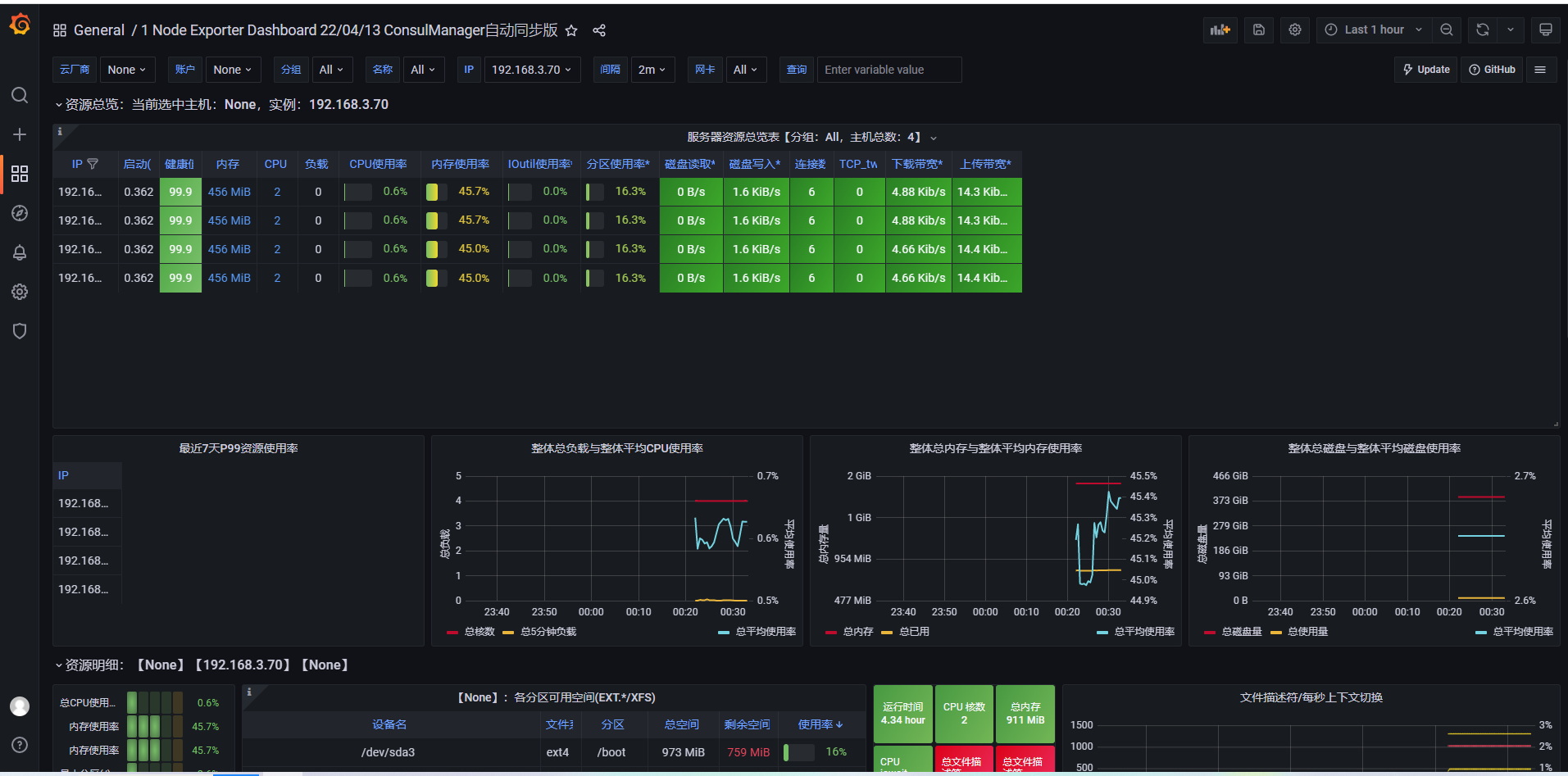The image size is (1568, 776).
Task: Click the Update link button
Action: [x=1426, y=70]
